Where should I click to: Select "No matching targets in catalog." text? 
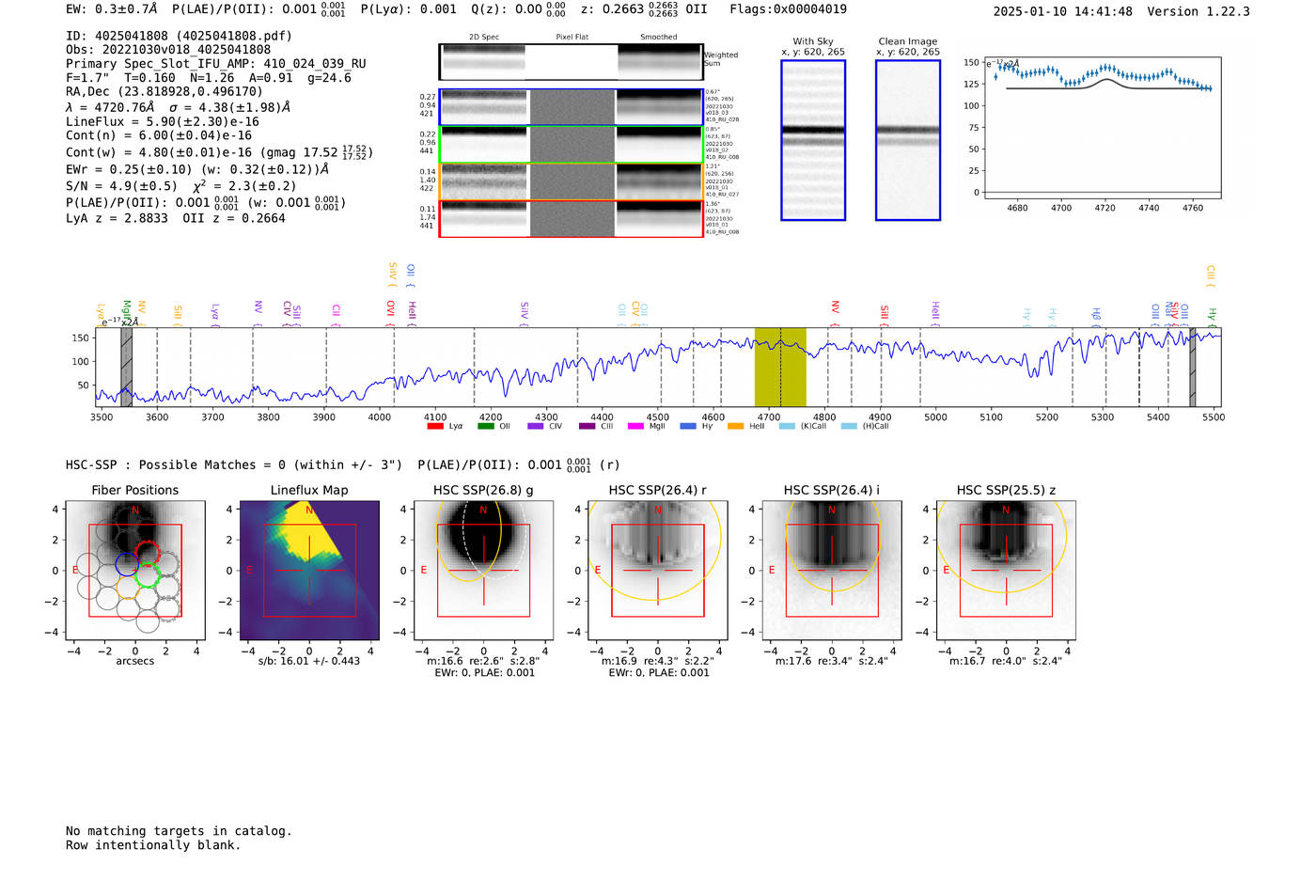point(179,831)
